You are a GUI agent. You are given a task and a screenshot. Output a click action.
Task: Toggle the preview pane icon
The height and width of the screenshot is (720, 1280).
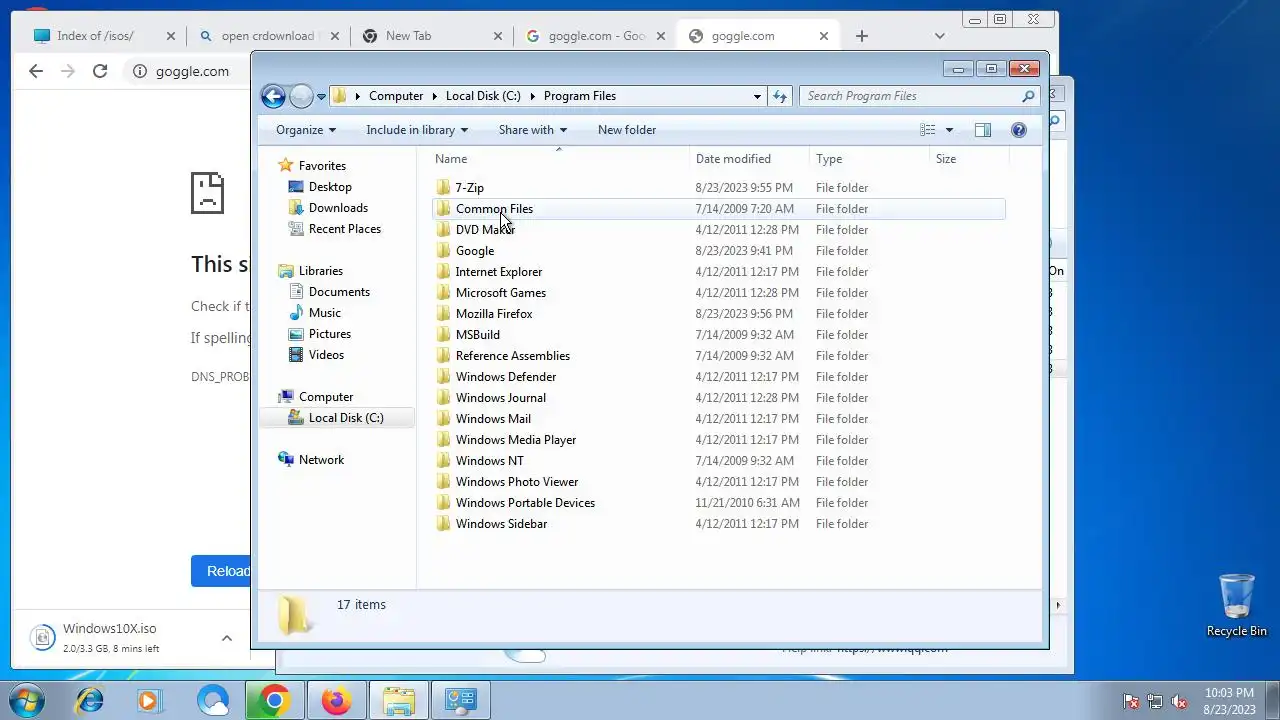(983, 130)
